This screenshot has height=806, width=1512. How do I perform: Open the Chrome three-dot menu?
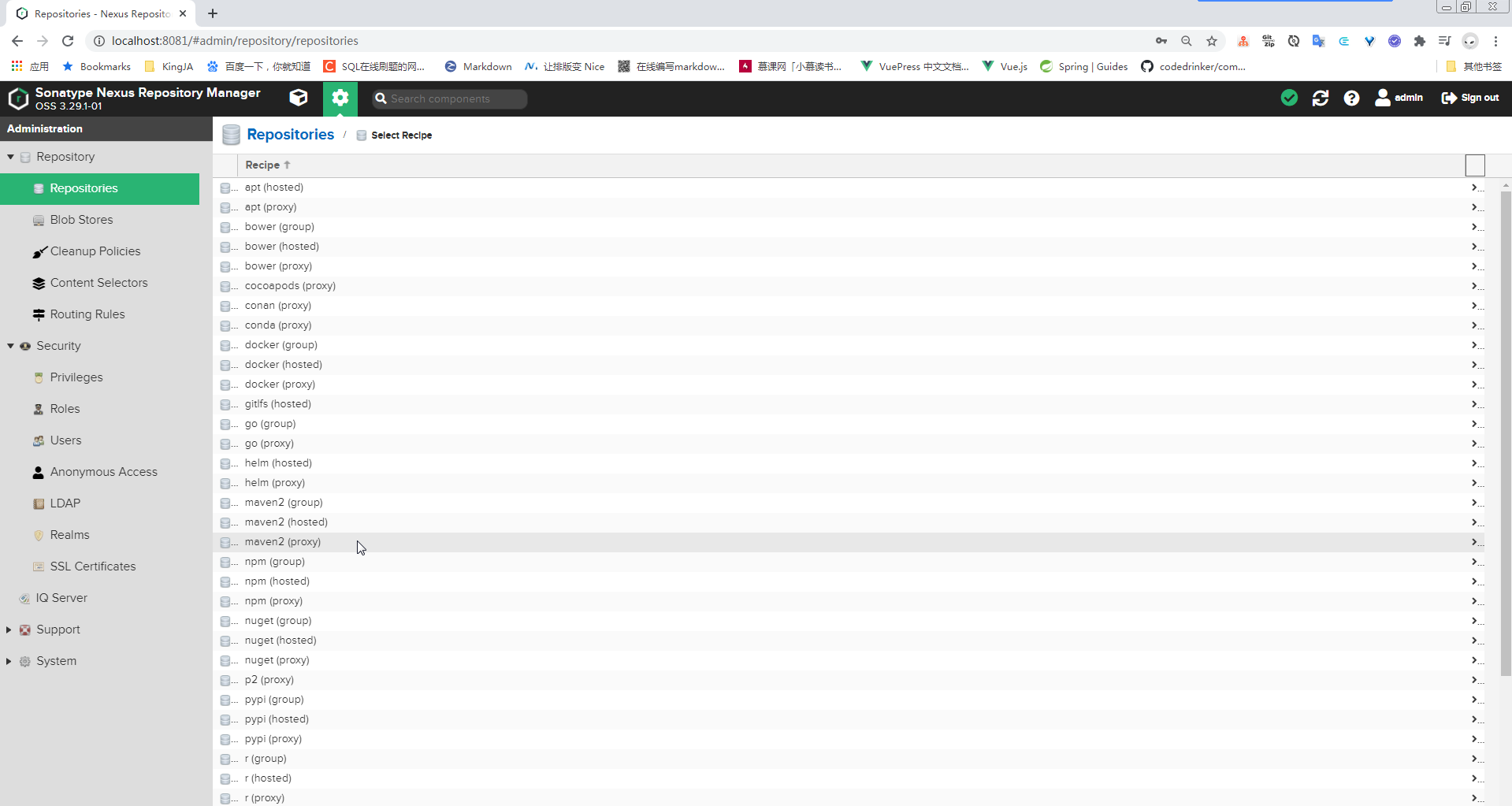tap(1495, 41)
